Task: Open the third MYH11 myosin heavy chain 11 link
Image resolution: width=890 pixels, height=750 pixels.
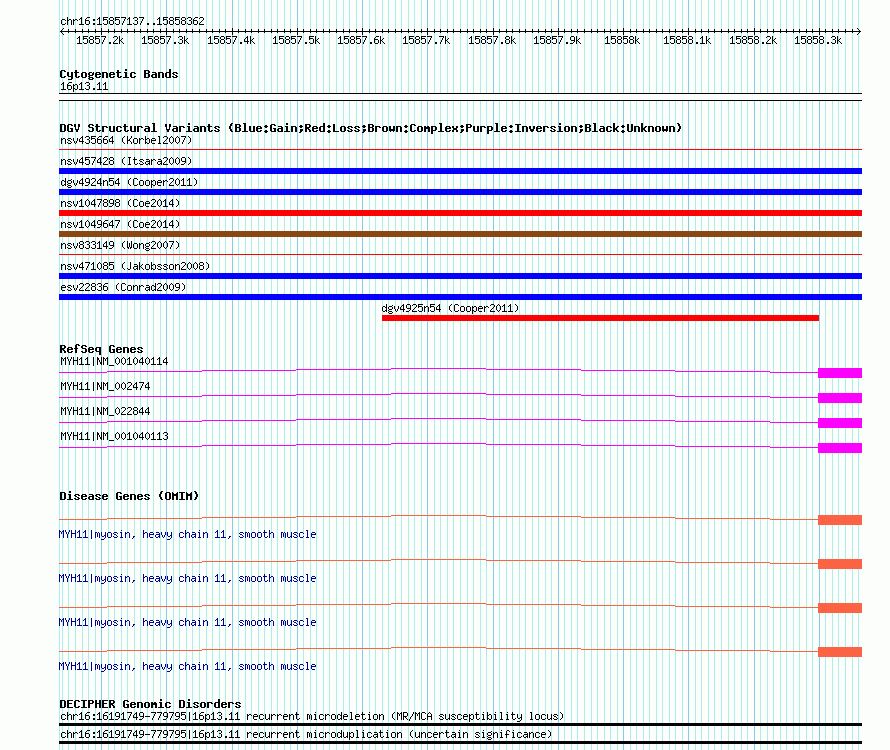Action: tap(187, 622)
